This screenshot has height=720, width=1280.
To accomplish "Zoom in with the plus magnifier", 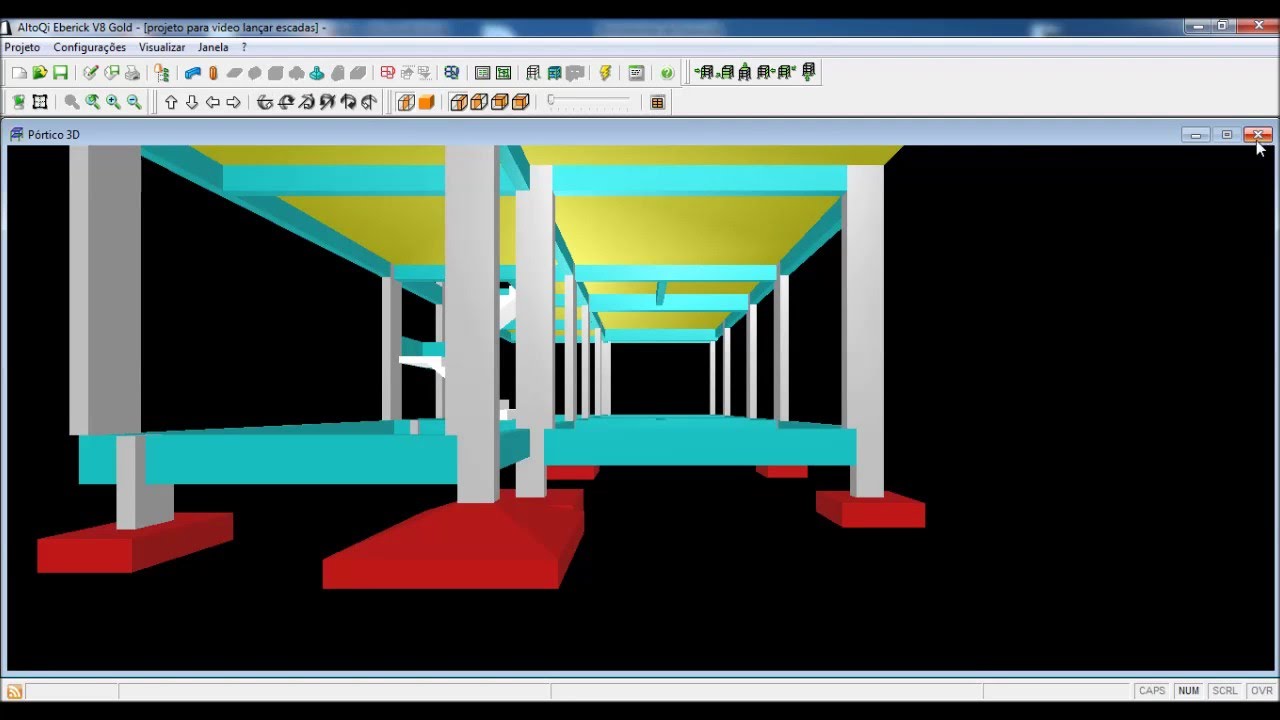I will pyautogui.click(x=113, y=102).
